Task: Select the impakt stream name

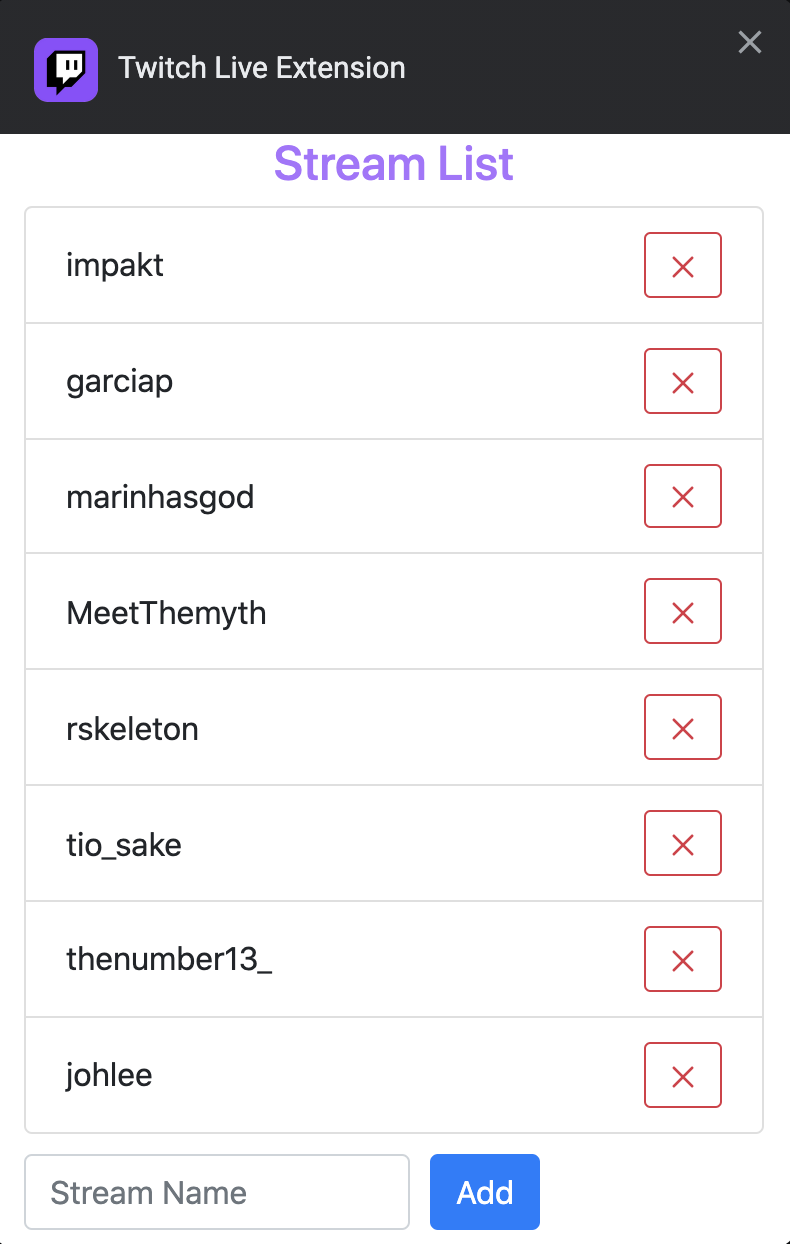Action: click(x=115, y=266)
